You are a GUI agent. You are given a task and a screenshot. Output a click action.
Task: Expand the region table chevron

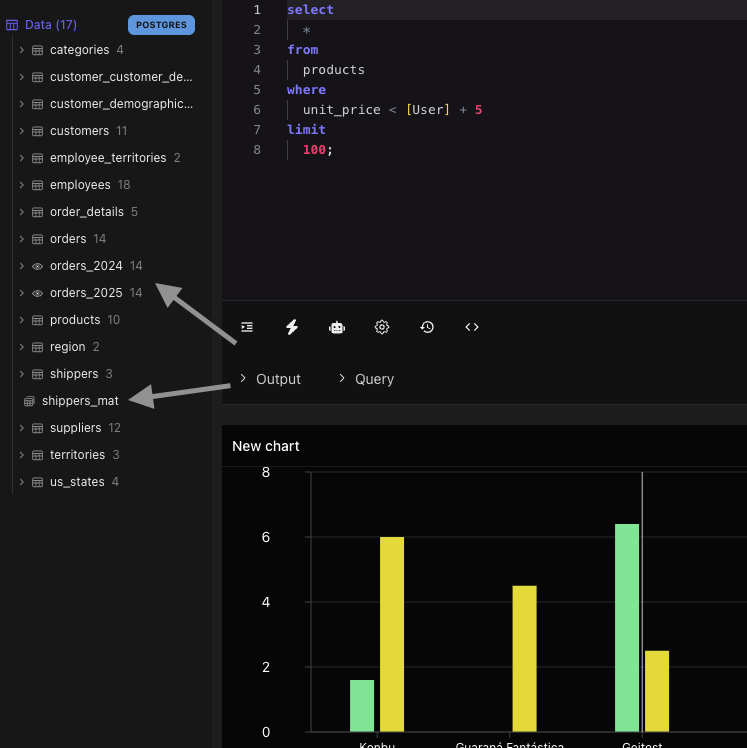[x=21, y=347]
